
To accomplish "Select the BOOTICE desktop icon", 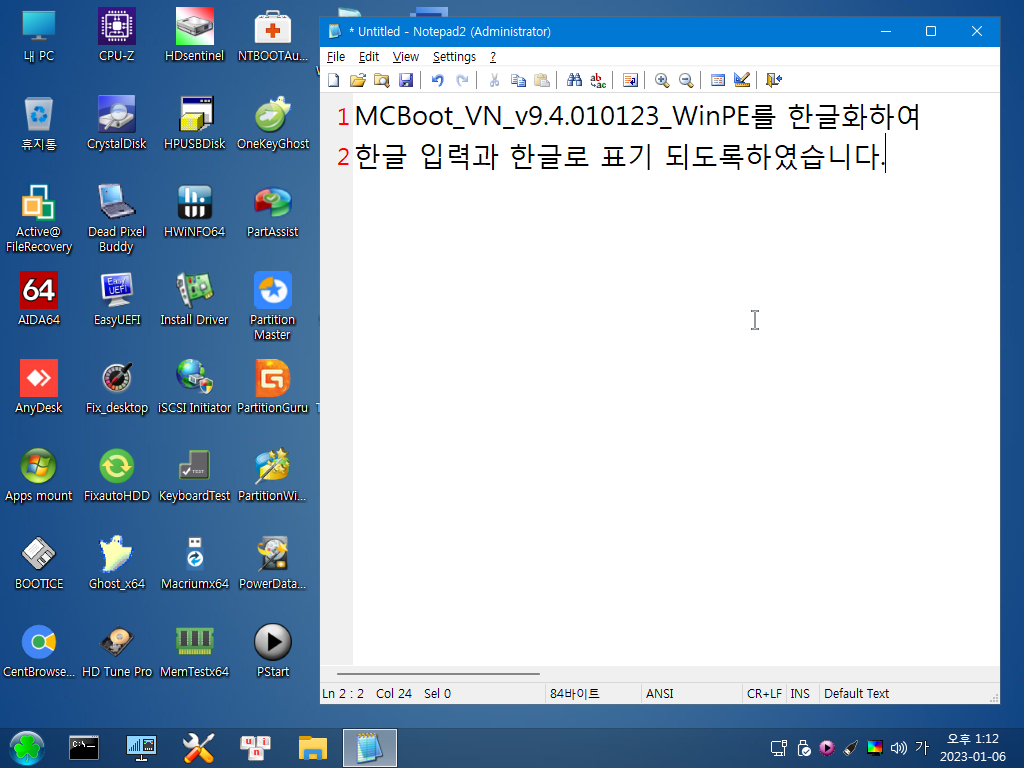I will (39, 563).
